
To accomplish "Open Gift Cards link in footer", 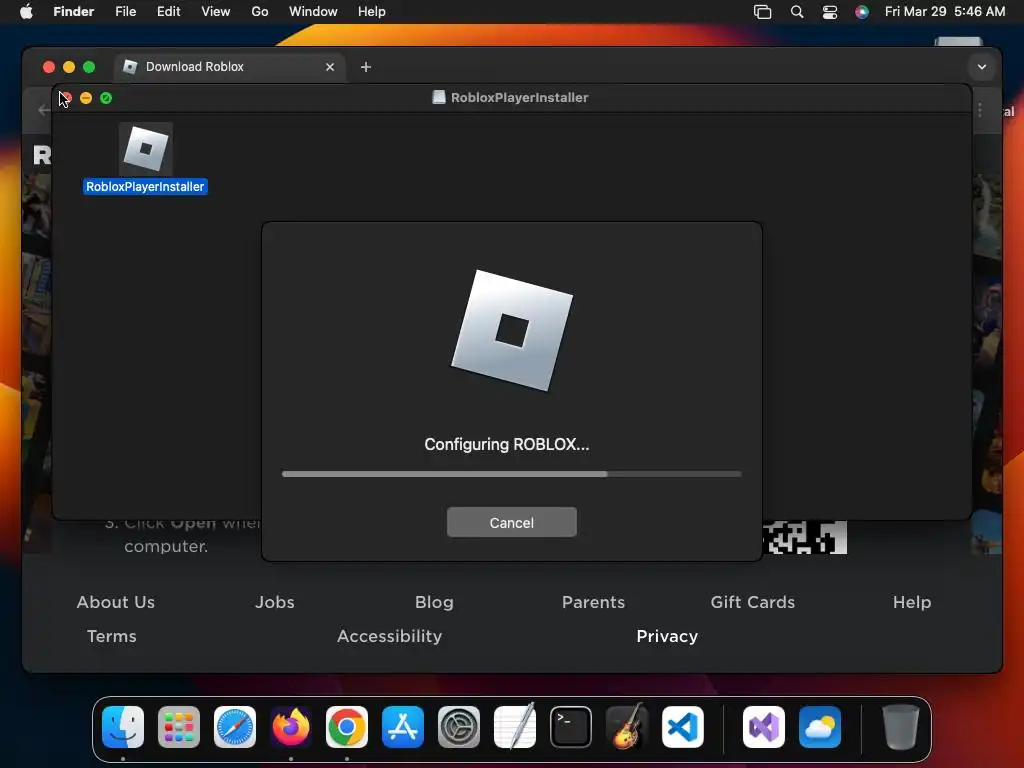I will (752, 602).
